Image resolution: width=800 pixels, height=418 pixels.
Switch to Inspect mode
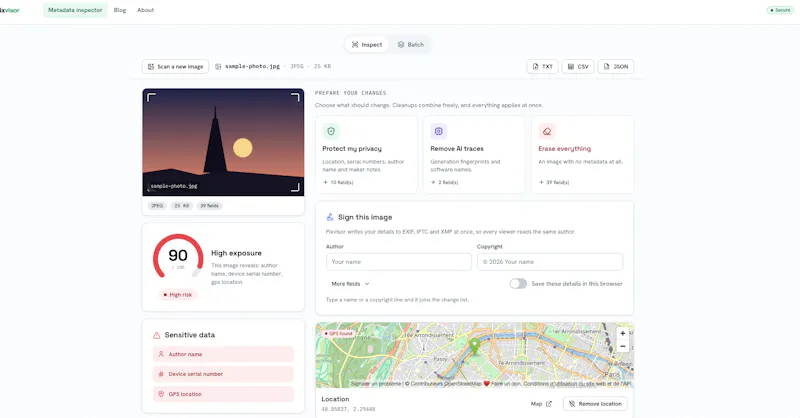tap(367, 45)
